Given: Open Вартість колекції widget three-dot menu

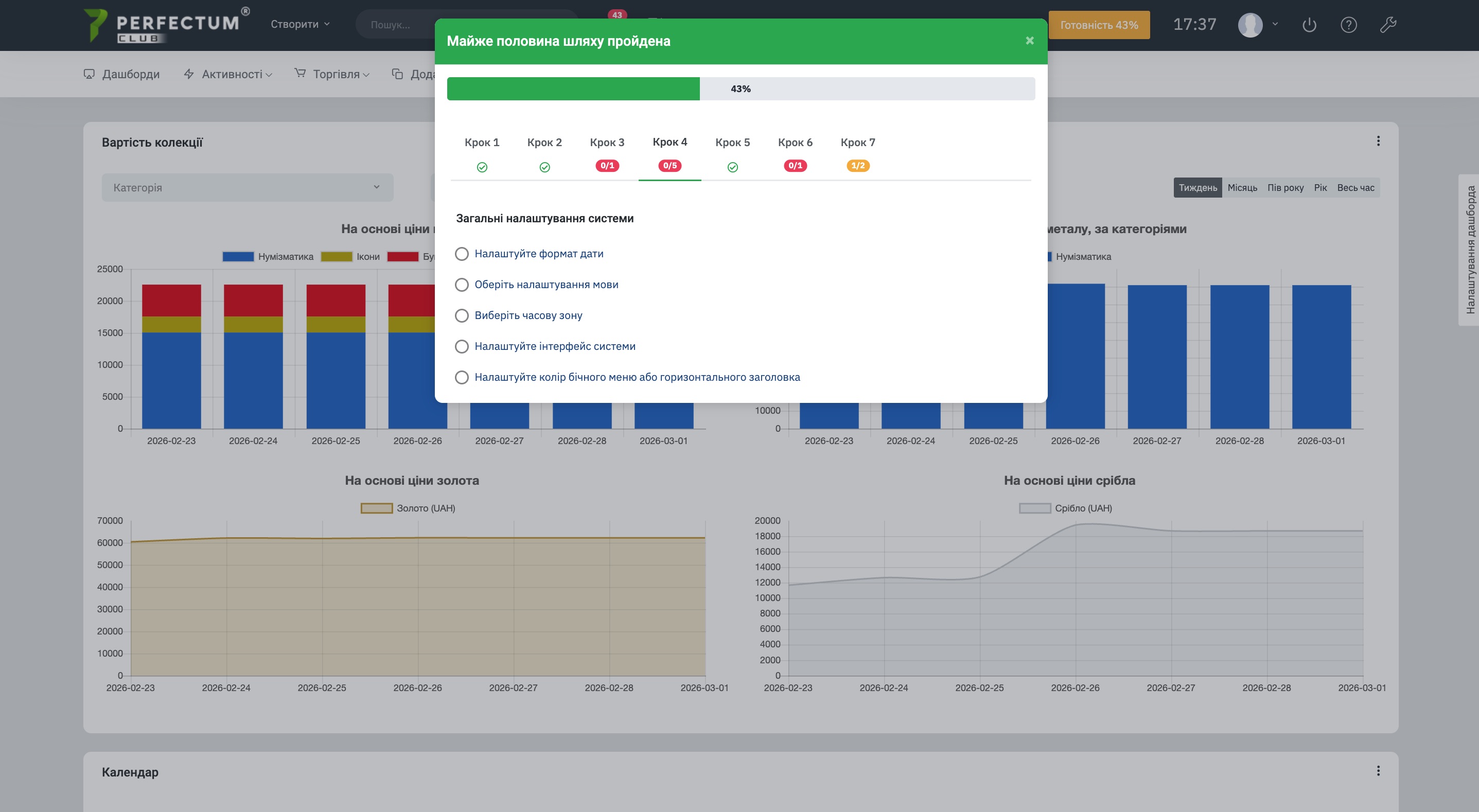Looking at the screenshot, I should [x=1378, y=142].
